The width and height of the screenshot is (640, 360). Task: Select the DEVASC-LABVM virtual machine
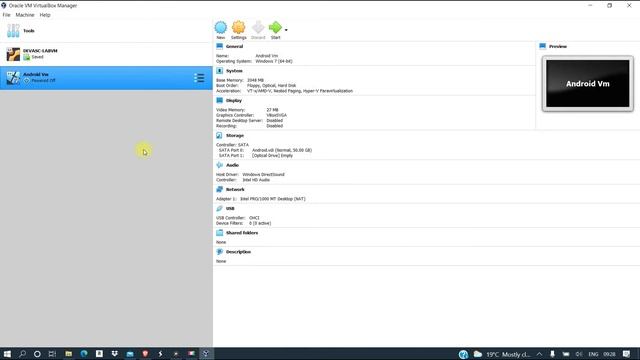click(106, 54)
